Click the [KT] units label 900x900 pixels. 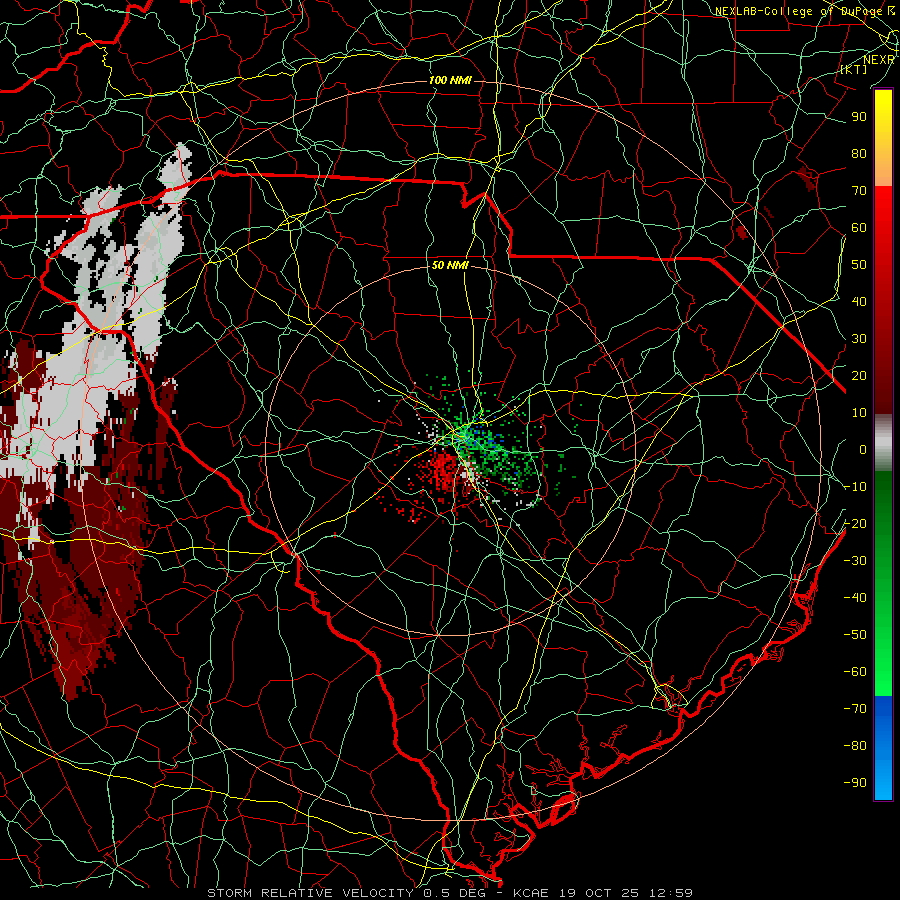853,69
